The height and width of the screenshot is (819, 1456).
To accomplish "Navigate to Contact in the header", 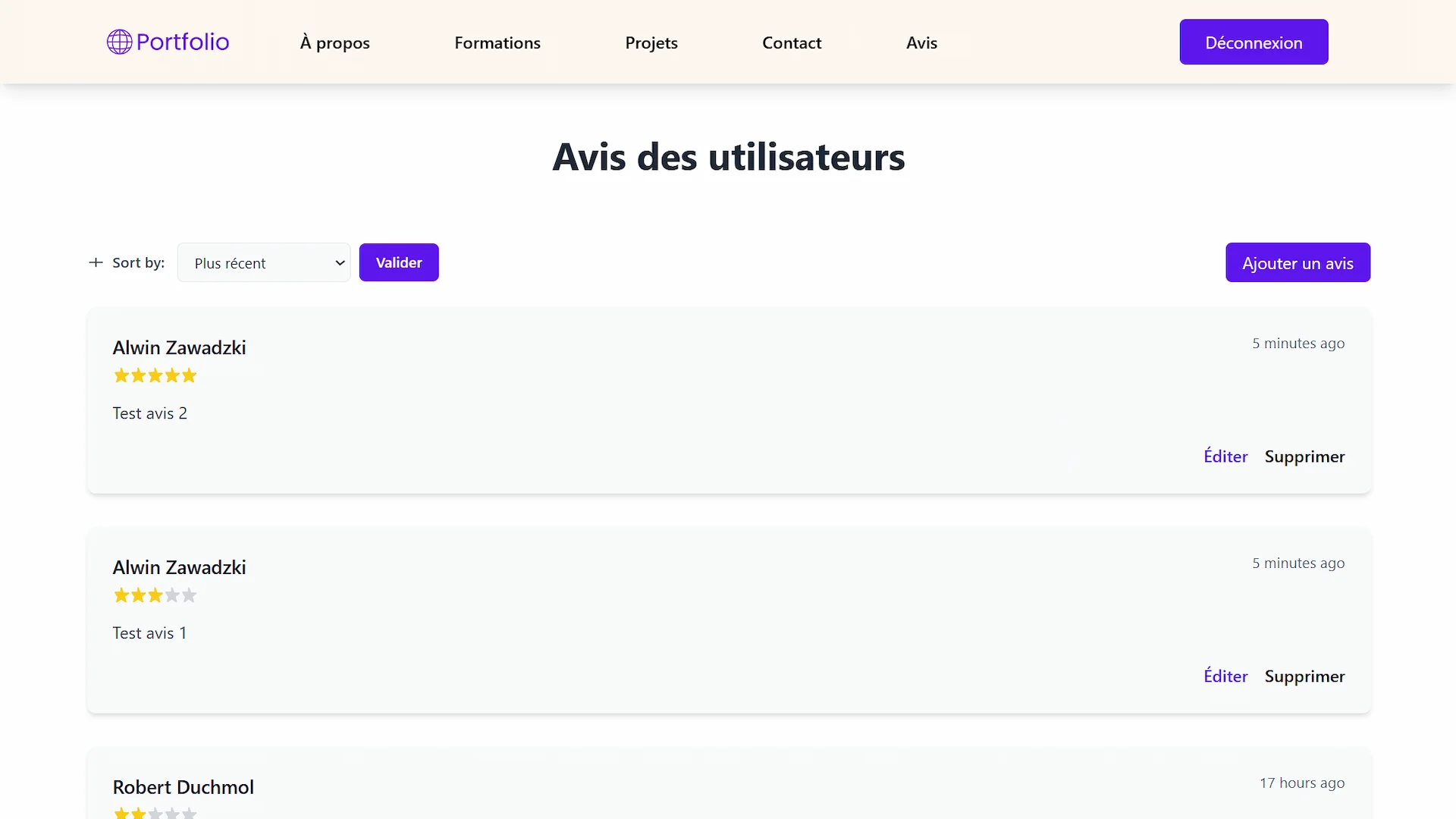I will click(792, 42).
